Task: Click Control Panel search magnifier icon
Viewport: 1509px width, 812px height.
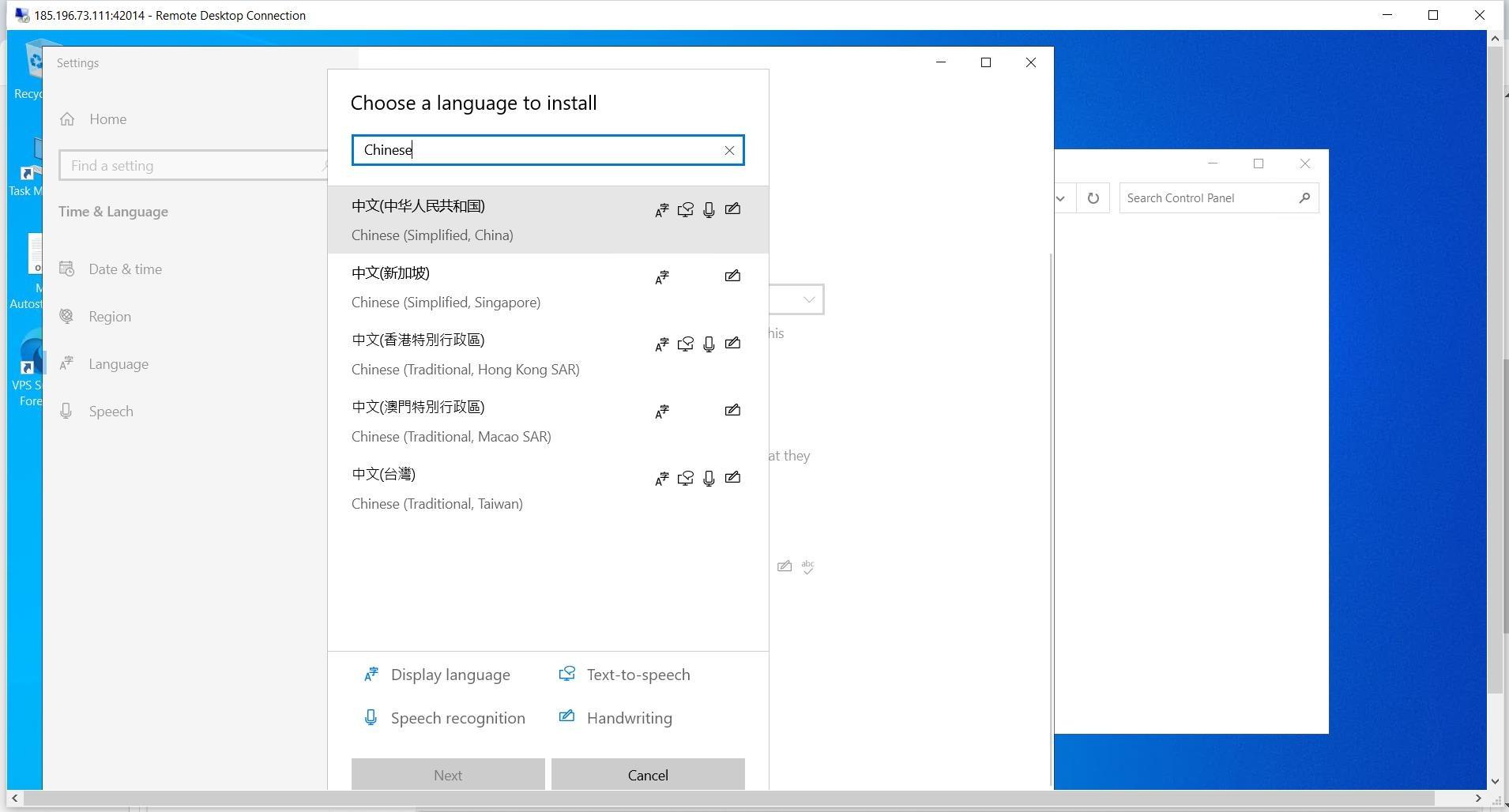Action: pyautogui.click(x=1304, y=197)
